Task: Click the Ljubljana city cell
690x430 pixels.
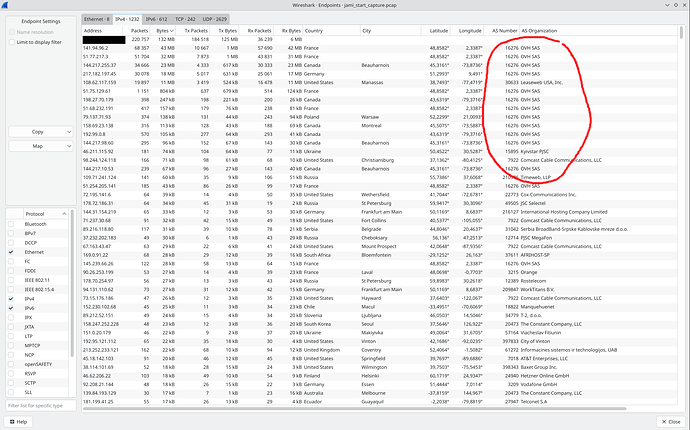Action: pyautogui.click(x=371, y=316)
